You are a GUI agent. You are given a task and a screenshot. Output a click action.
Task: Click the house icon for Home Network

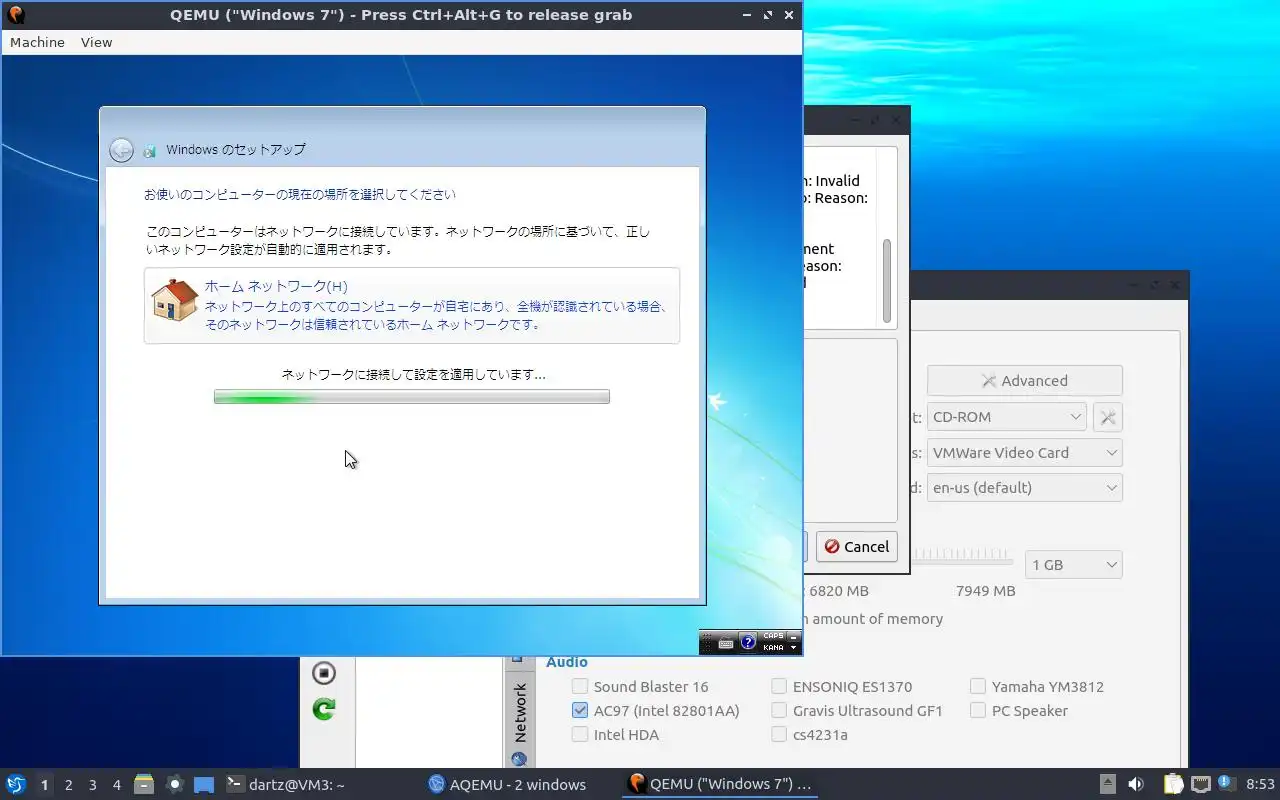pyautogui.click(x=174, y=300)
